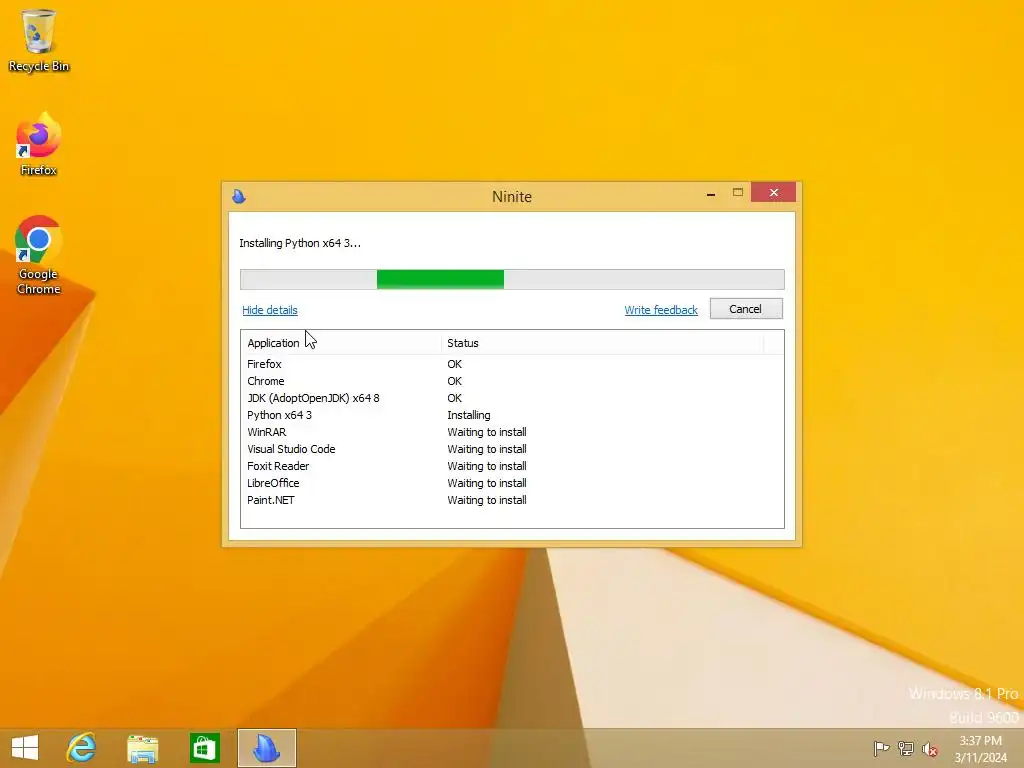Click "Installing Python x64 3..." status text
The image size is (1024, 768).
(x=300, y=243)
